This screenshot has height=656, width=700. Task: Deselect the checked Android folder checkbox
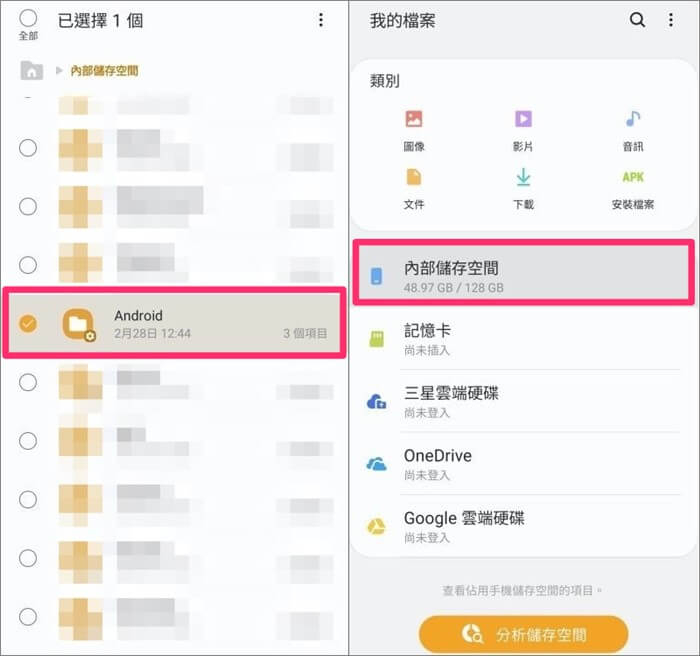[x=28, y=323]
